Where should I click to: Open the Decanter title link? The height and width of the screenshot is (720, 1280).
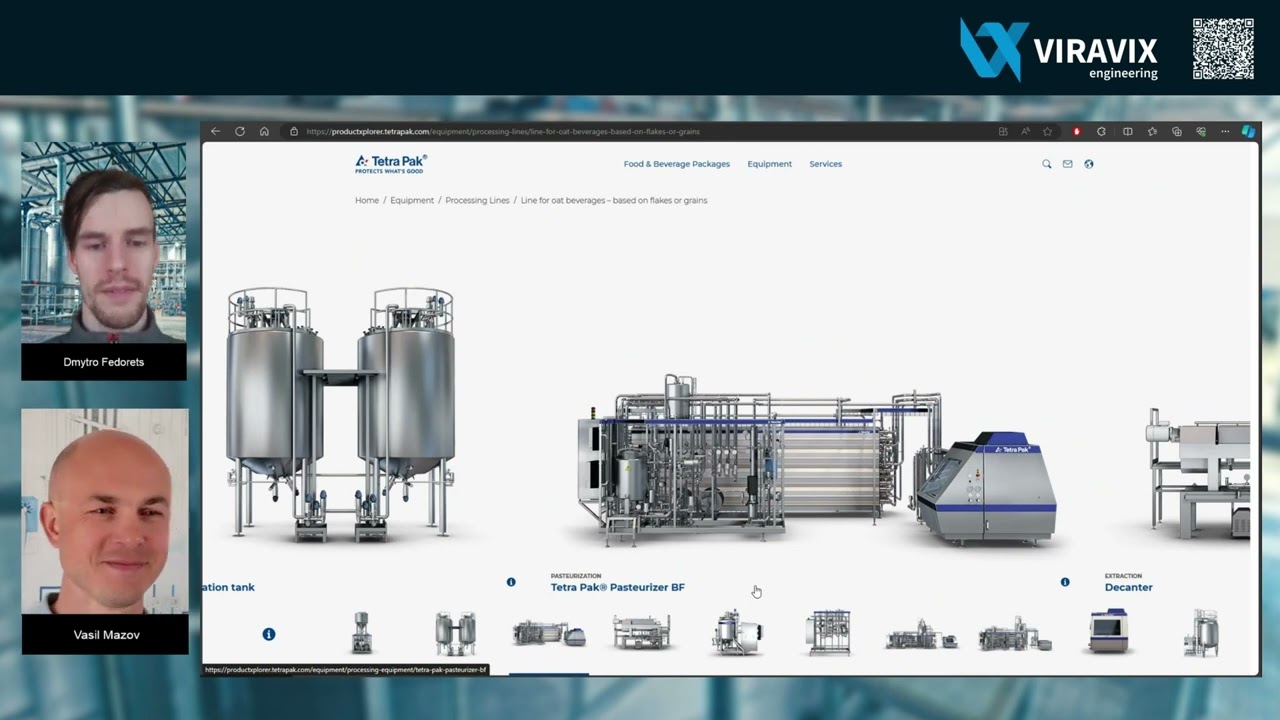click(x=1129, y=587)
